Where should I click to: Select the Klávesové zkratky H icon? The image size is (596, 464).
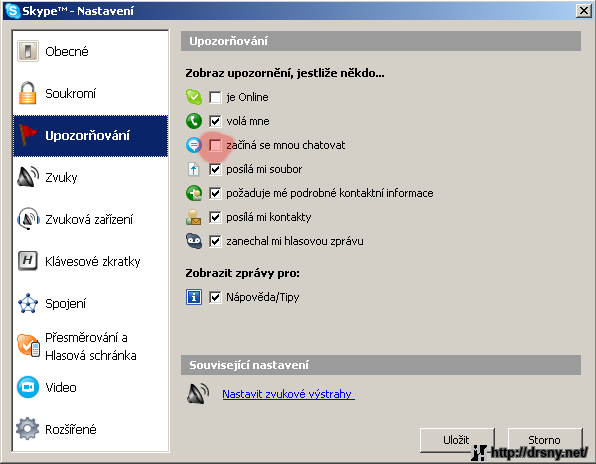(x=28, y=261)
